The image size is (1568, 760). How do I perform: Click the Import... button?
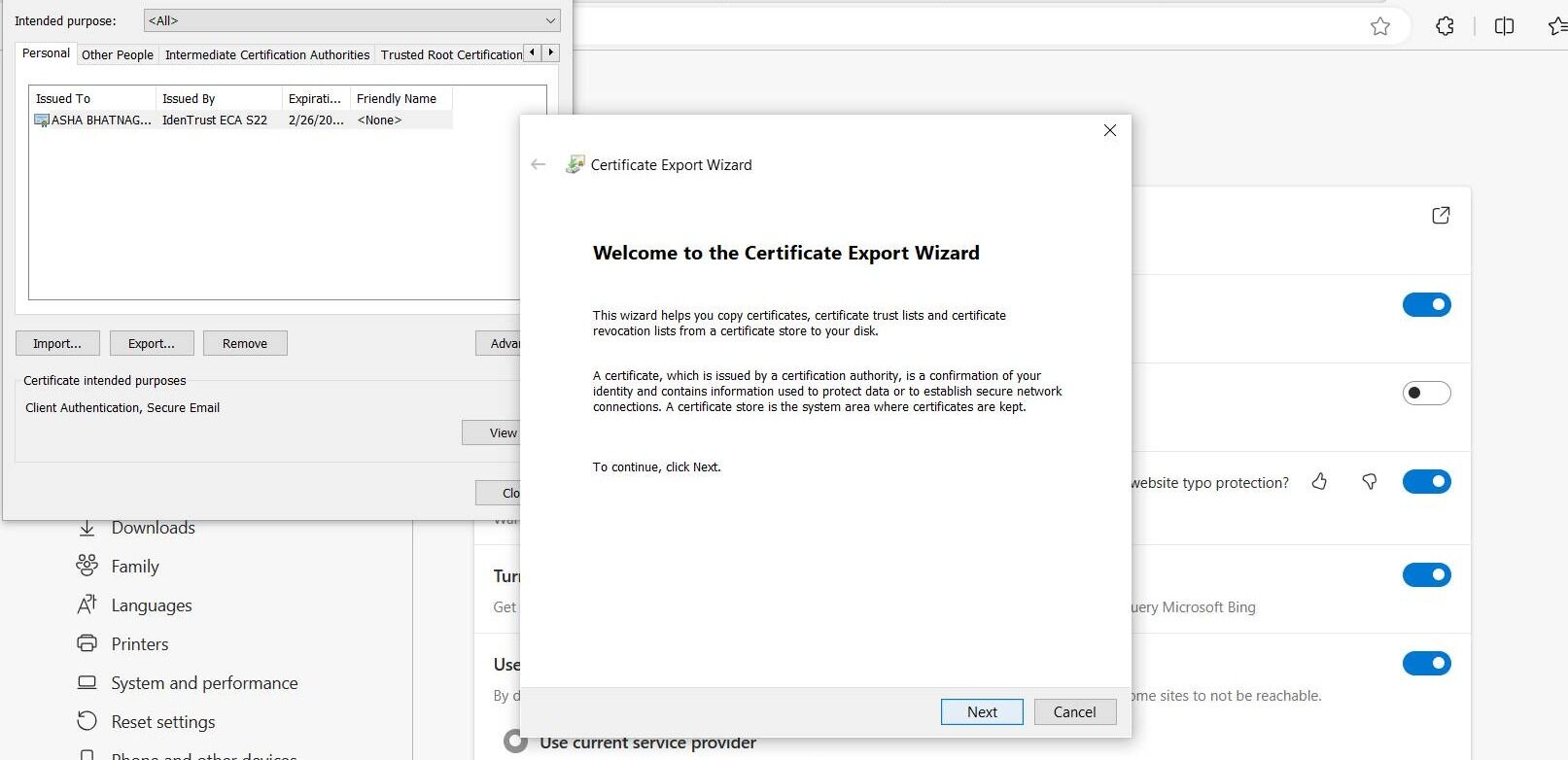tap(57, 343)
